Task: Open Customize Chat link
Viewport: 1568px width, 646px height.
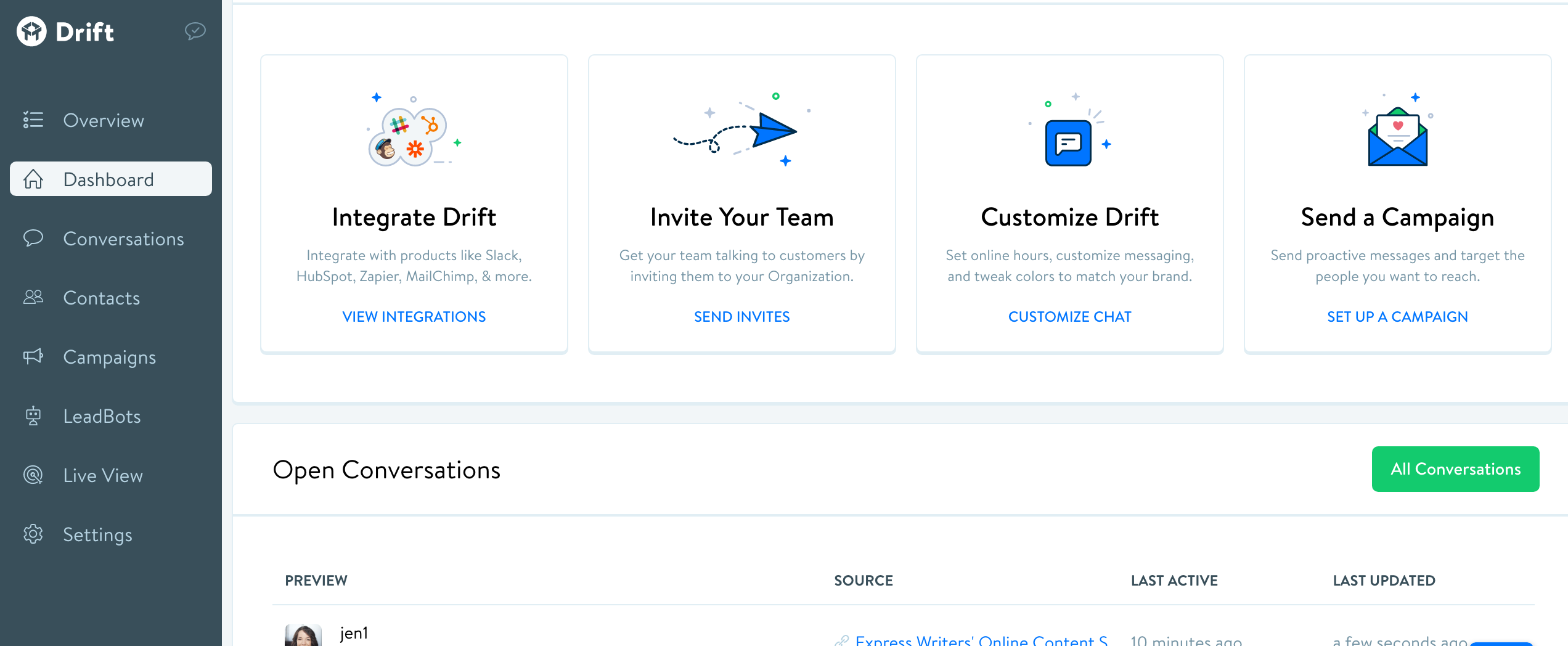Action: (x=1069, y=317)
